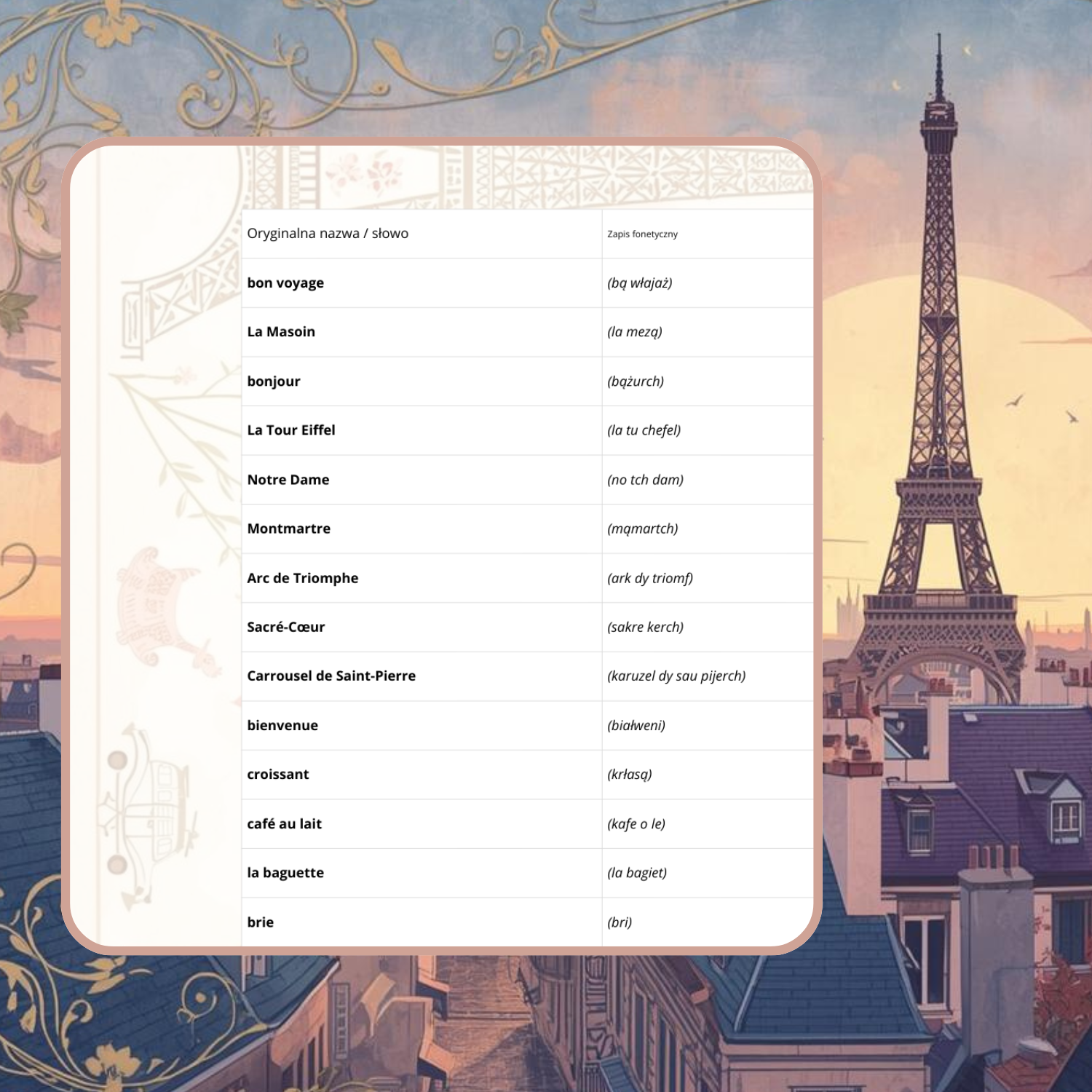Select the word 'bon voyage'
1092x1092 pixels.
pos(285,283)
